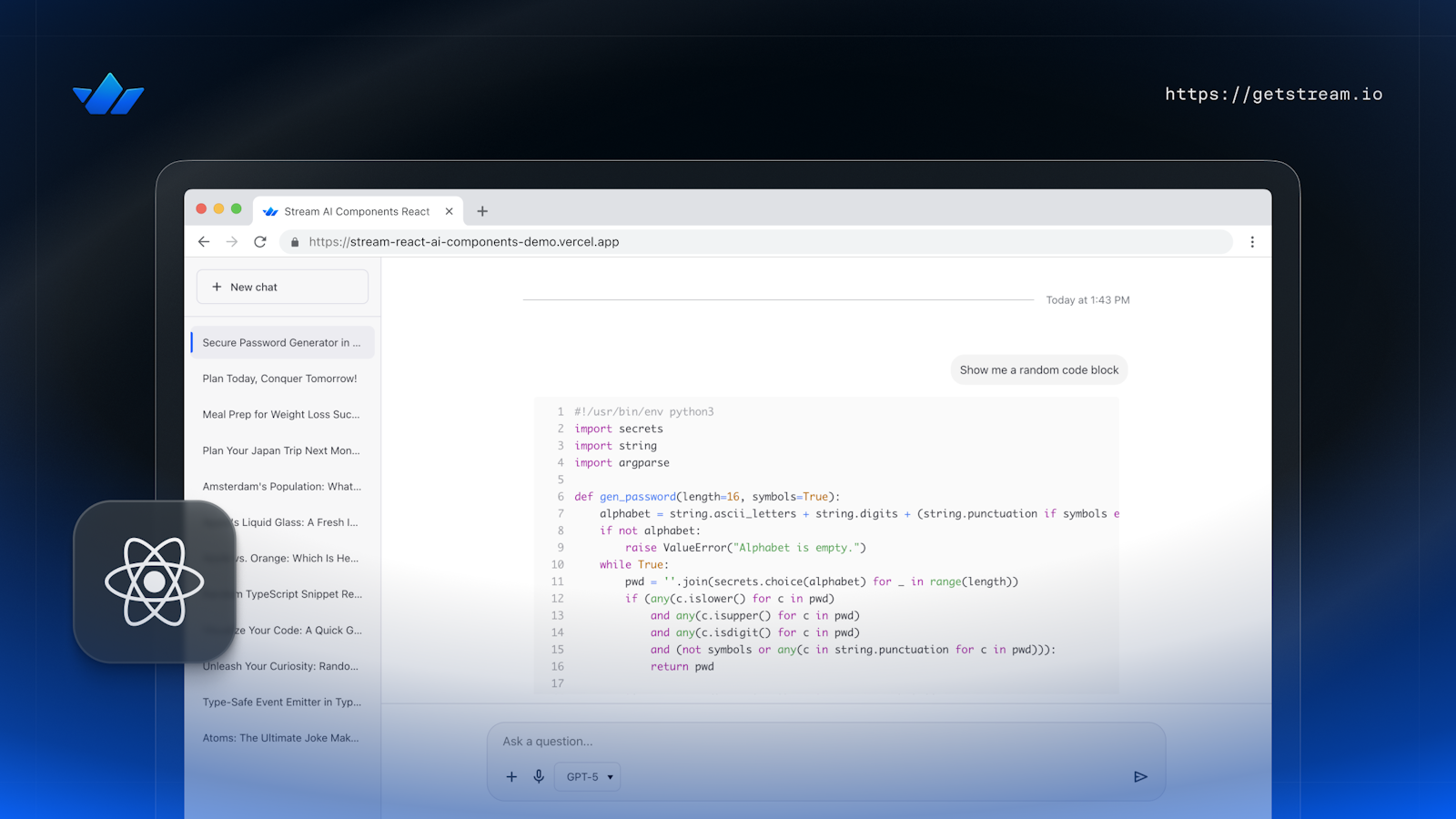1456x819 pixels.
Task: Click the Stream favicon on the browser tab
Action: point(270,210)
